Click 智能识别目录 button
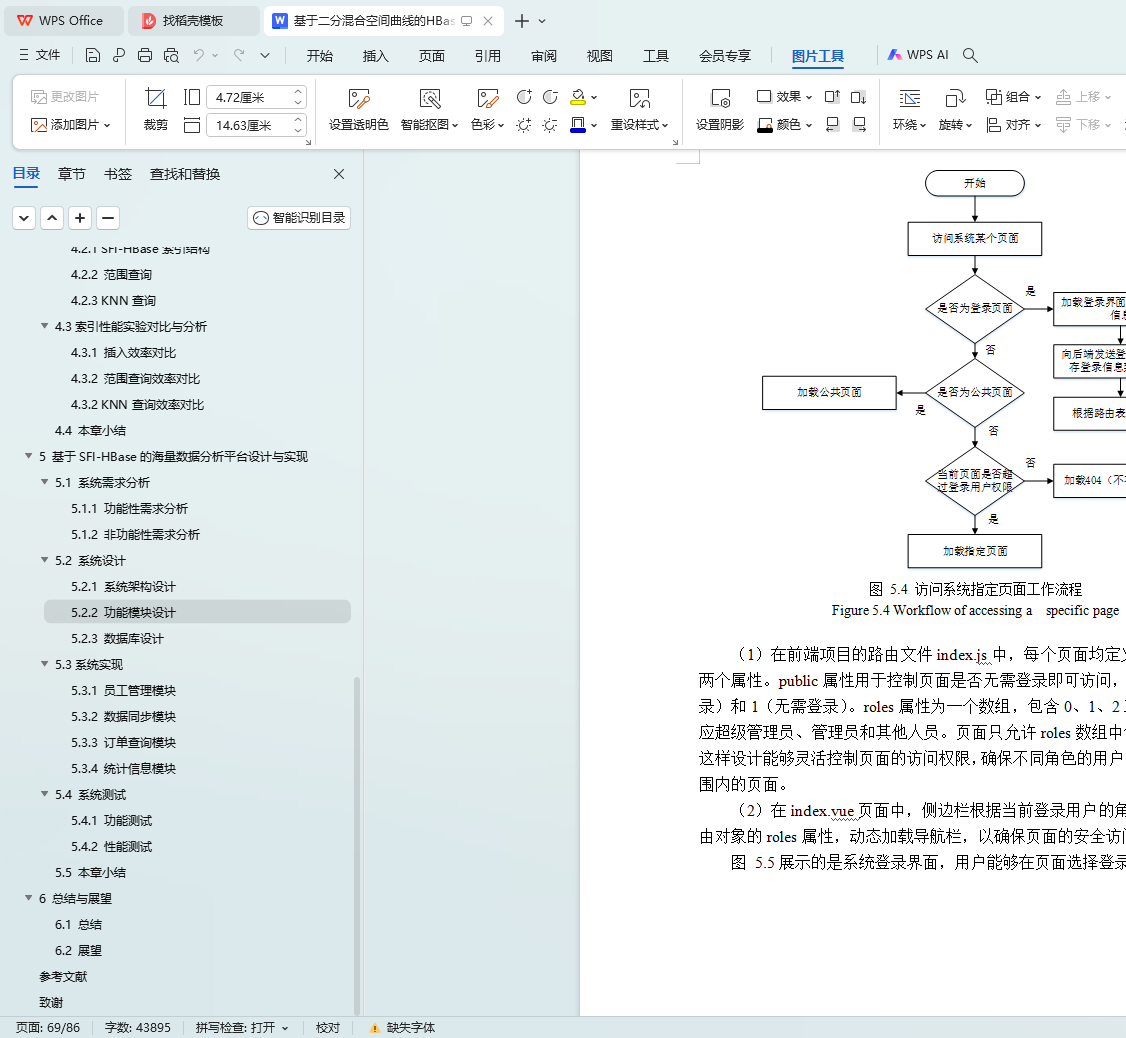The image size is (1126, 1038). pyautogui.click(x=299, y=218)
